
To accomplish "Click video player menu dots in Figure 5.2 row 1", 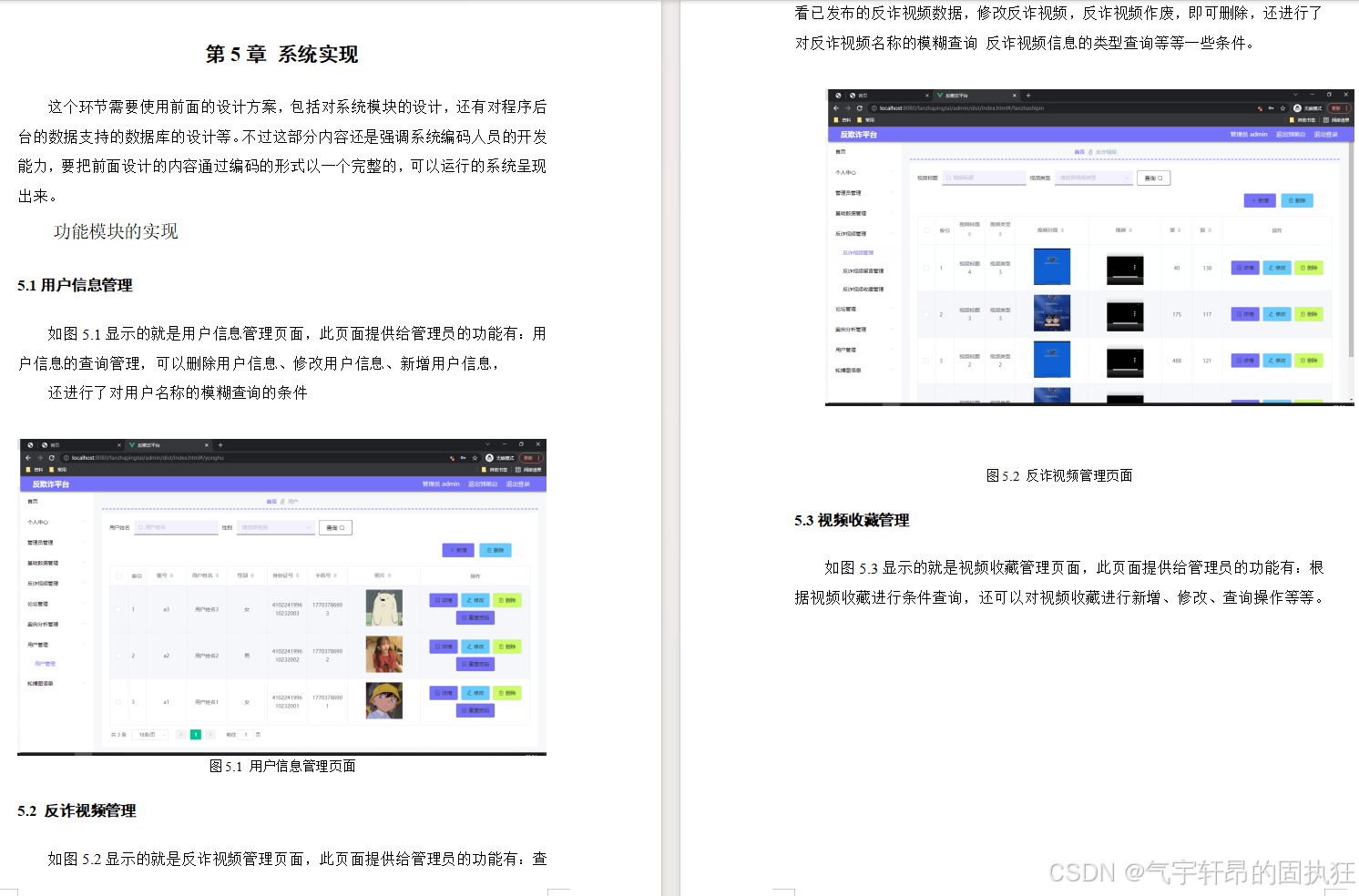I will click(x=1135, y=268).
